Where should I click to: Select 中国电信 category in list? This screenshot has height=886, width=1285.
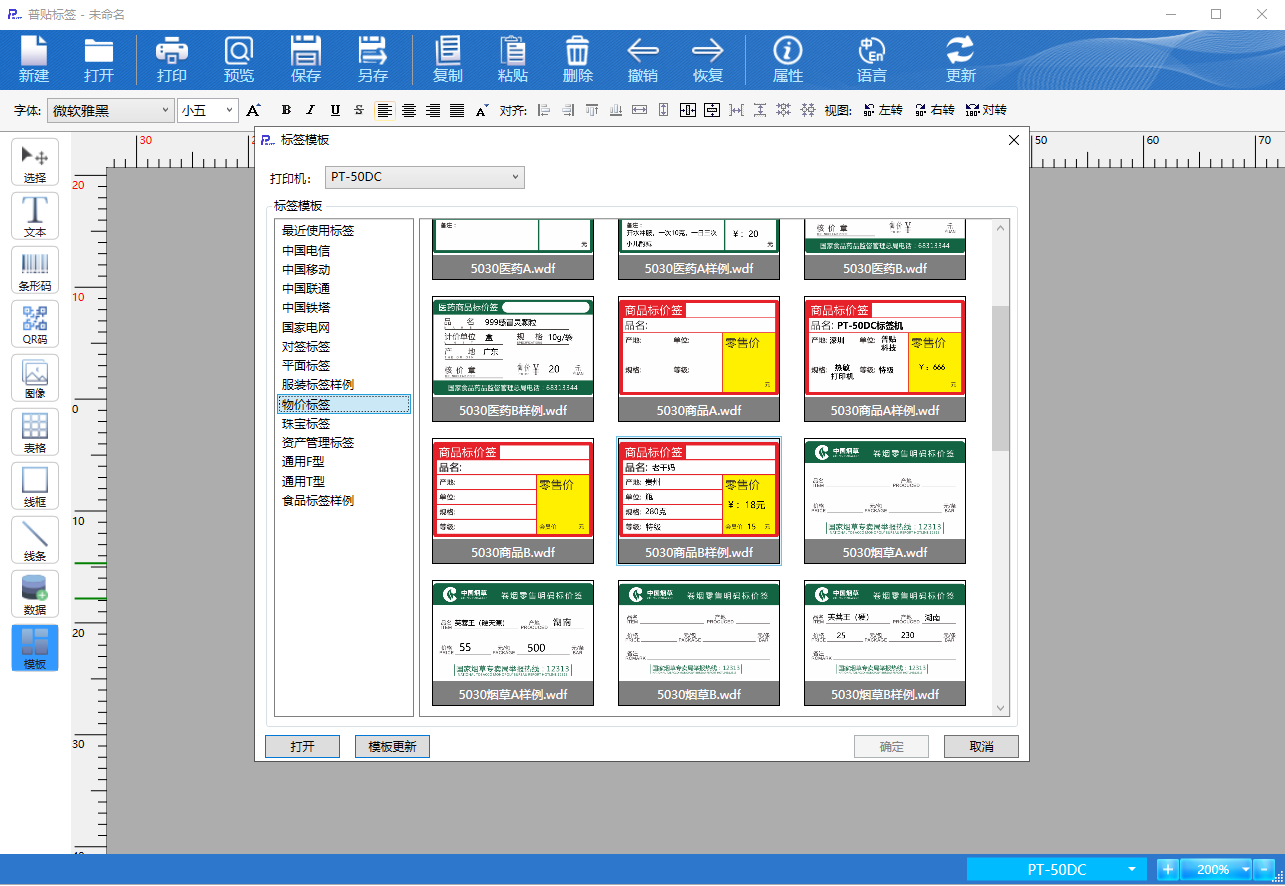click(306, 251)
